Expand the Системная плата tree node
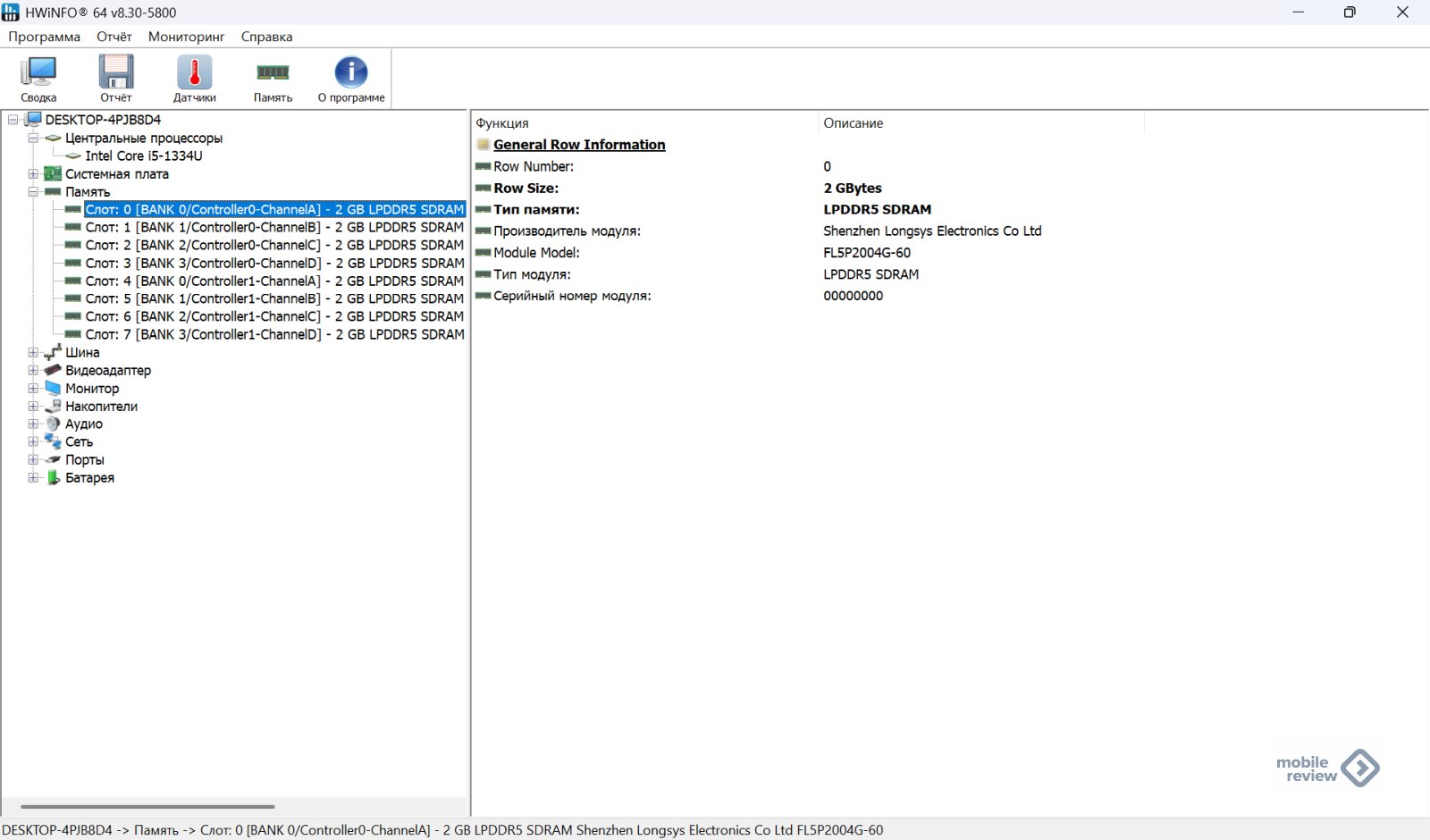This screenshot has height=840, width=1430. [33, 174]
